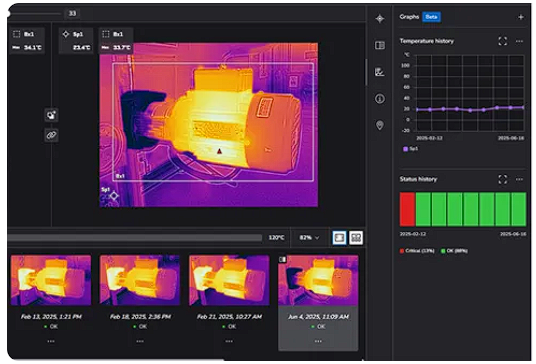
Task: Click the Sp1 spot marker on thermal image
Action: [x=114, y=196]
